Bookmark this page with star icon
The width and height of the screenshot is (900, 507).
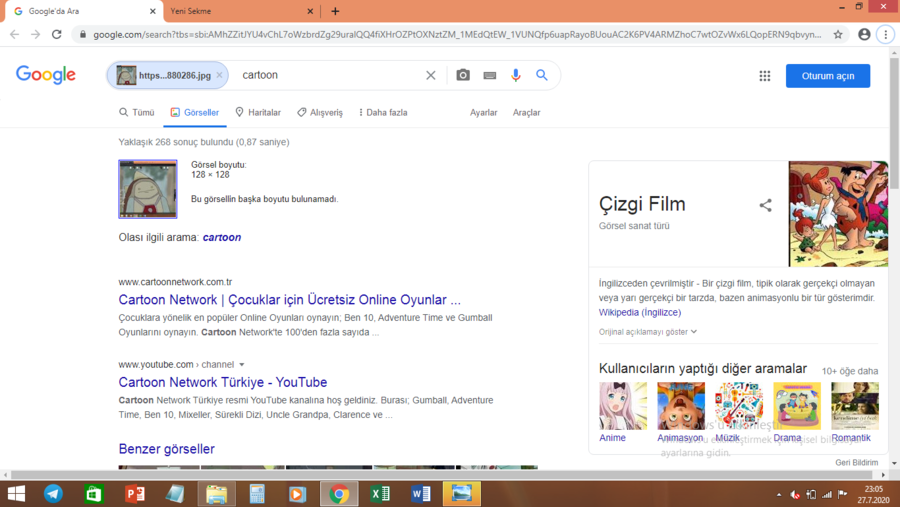[838, 34]
